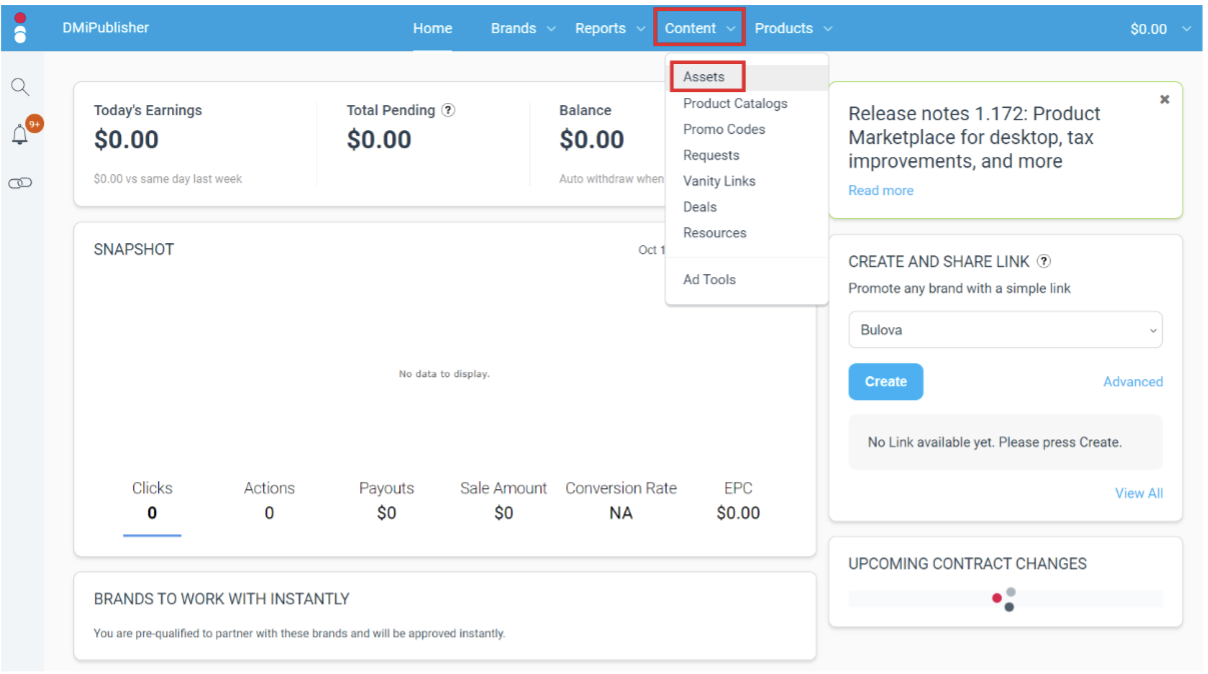Click the Total Pending help question icon

point(448,110)
